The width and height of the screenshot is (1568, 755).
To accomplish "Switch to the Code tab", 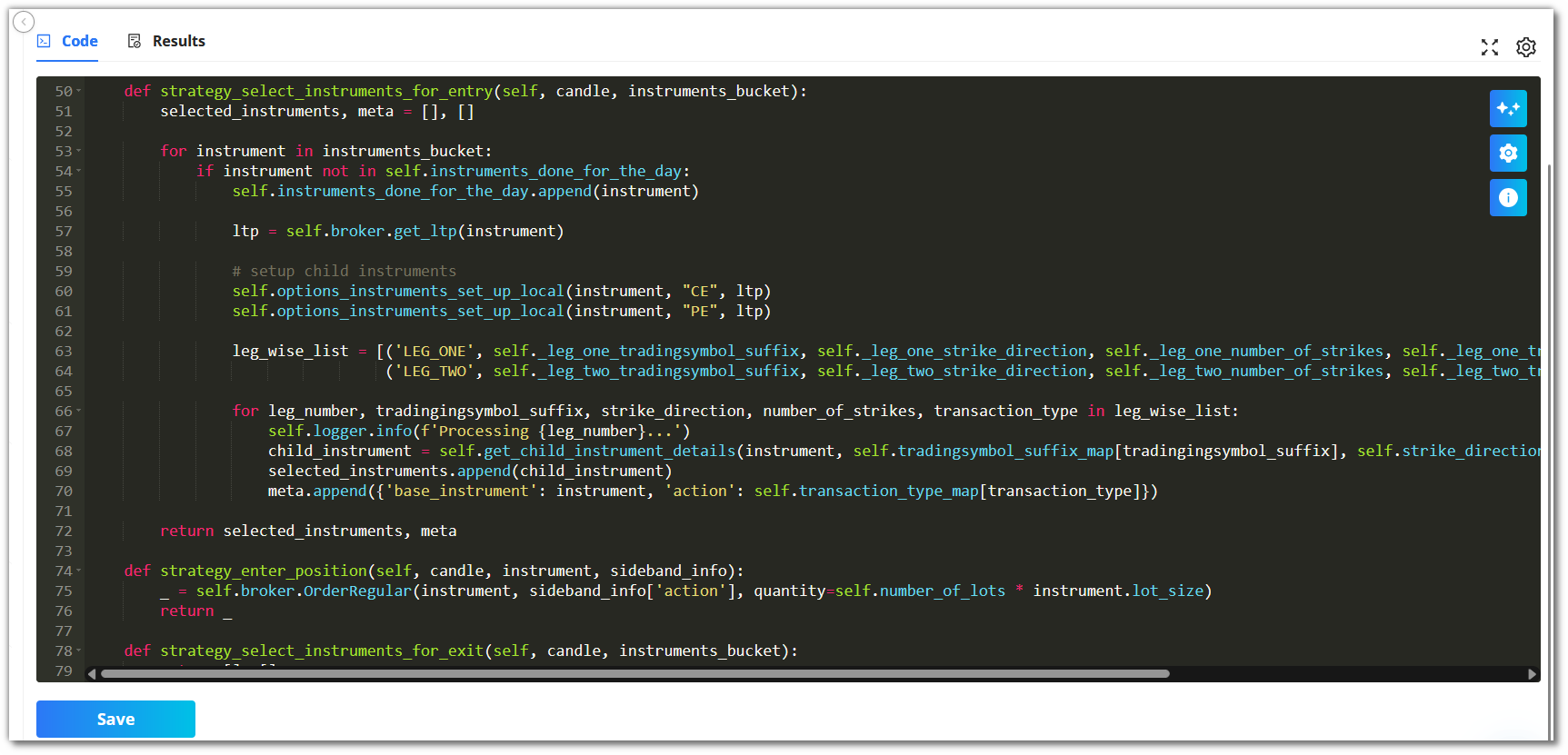I will tap(67, 41).
